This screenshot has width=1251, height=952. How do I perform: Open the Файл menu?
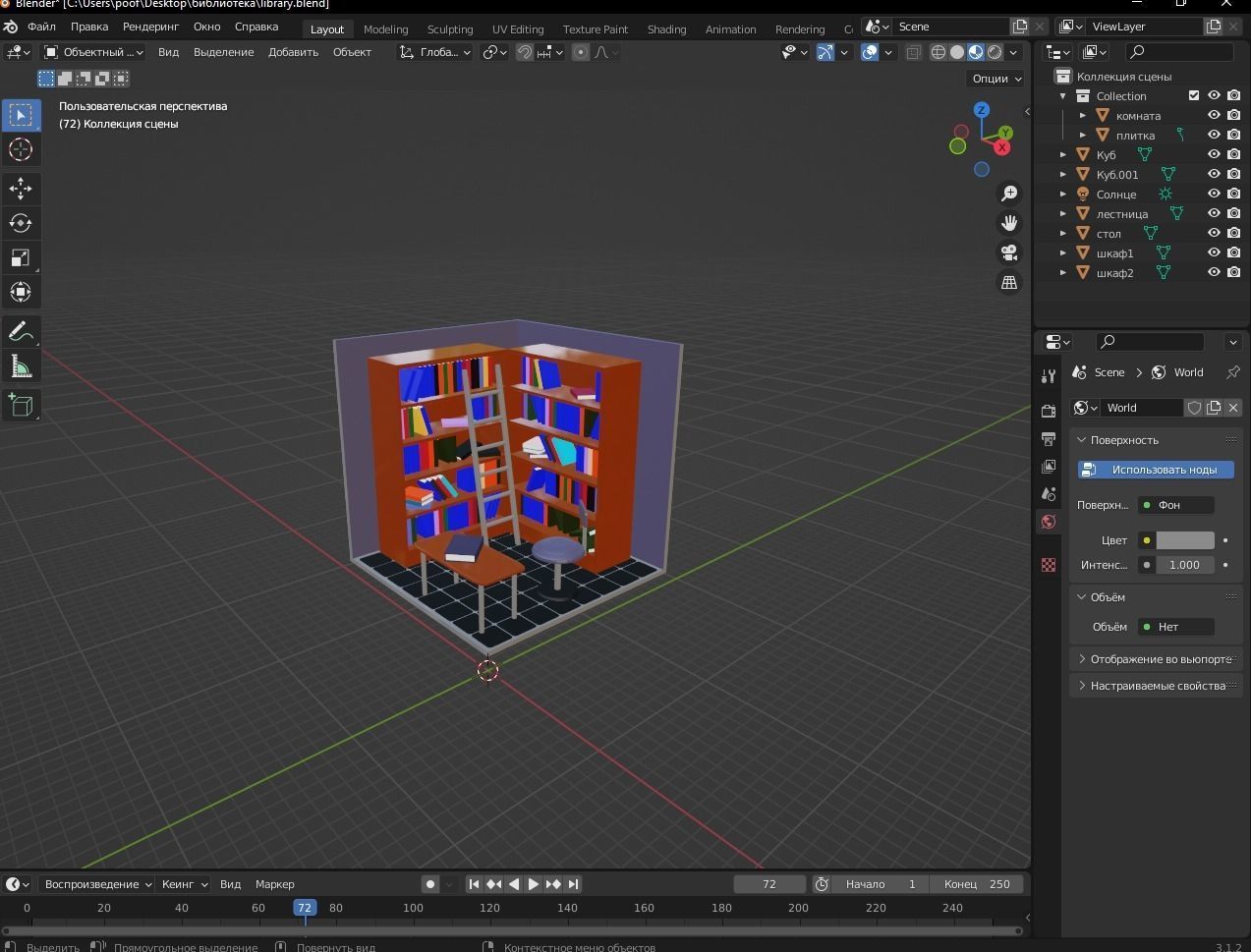click(41, 27)
